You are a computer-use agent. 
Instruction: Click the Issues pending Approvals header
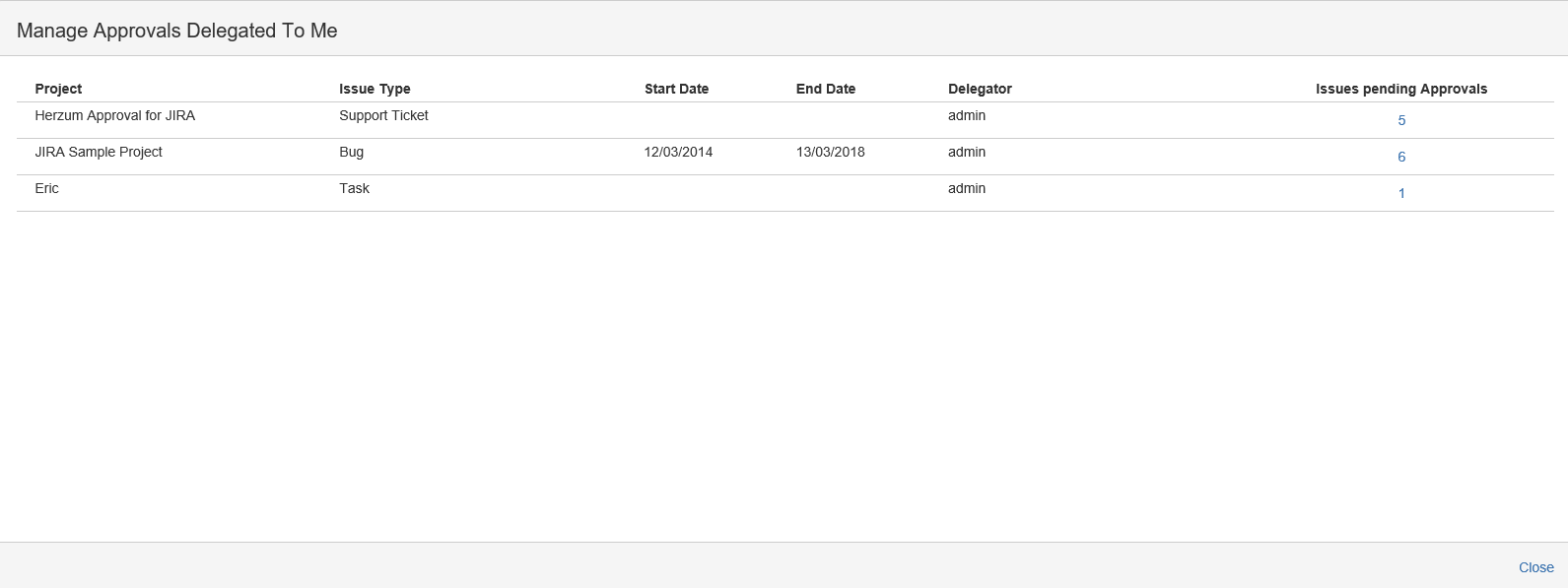[1400, 89]
